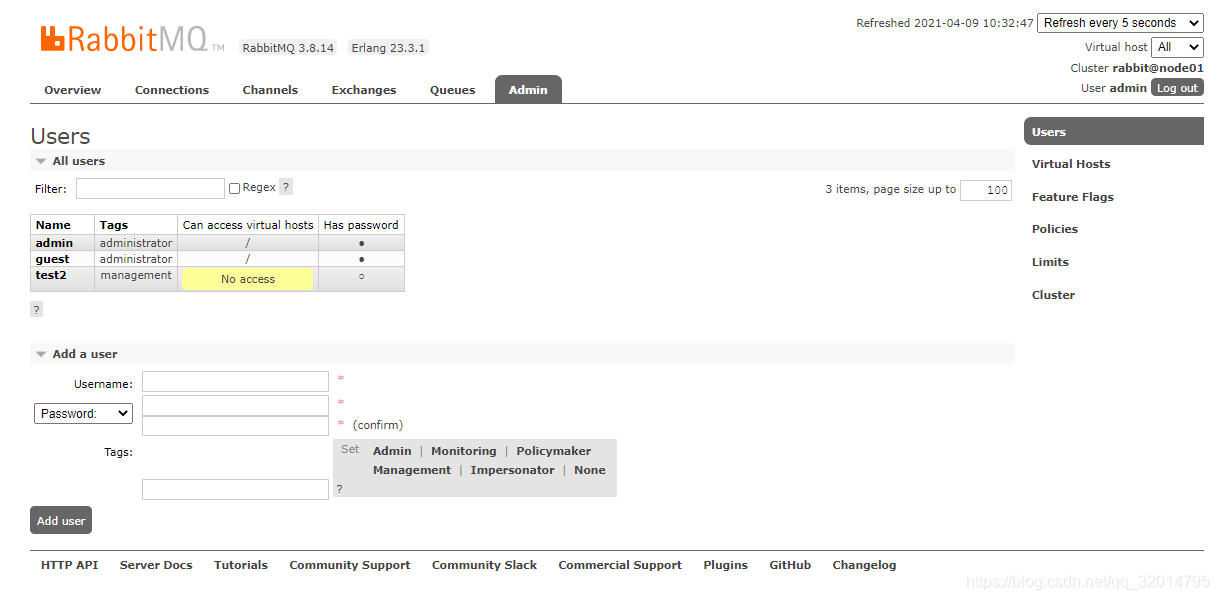The width and height of the screenshot is (1219, 600).
Task: Set the Admin tag
Action: click(x=392, y=451)
